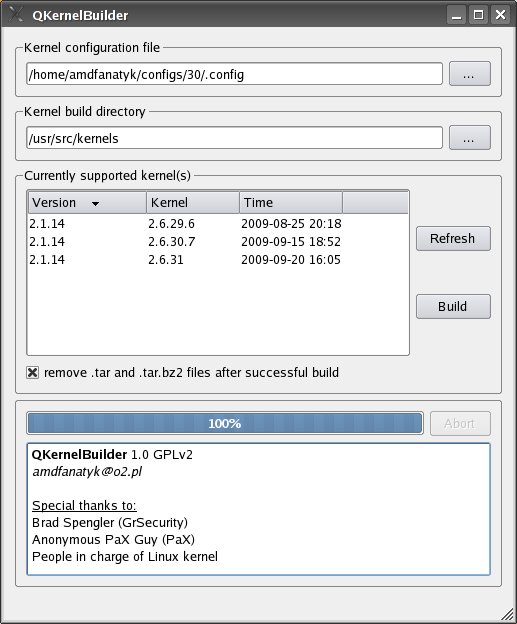The height and width of the screenshot is (624, 517).
Task: Click the Special thanks to heading
Action: point(84,506)
